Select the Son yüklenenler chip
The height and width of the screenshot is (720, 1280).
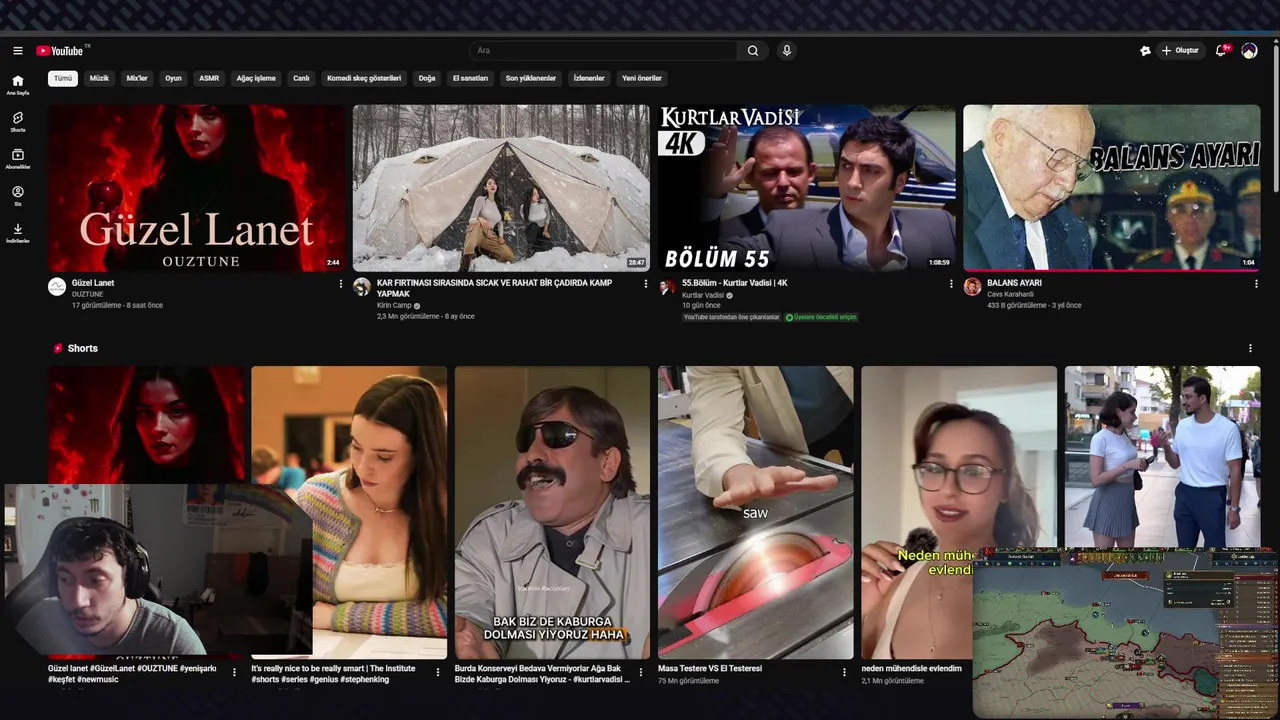tap(531, 78)
